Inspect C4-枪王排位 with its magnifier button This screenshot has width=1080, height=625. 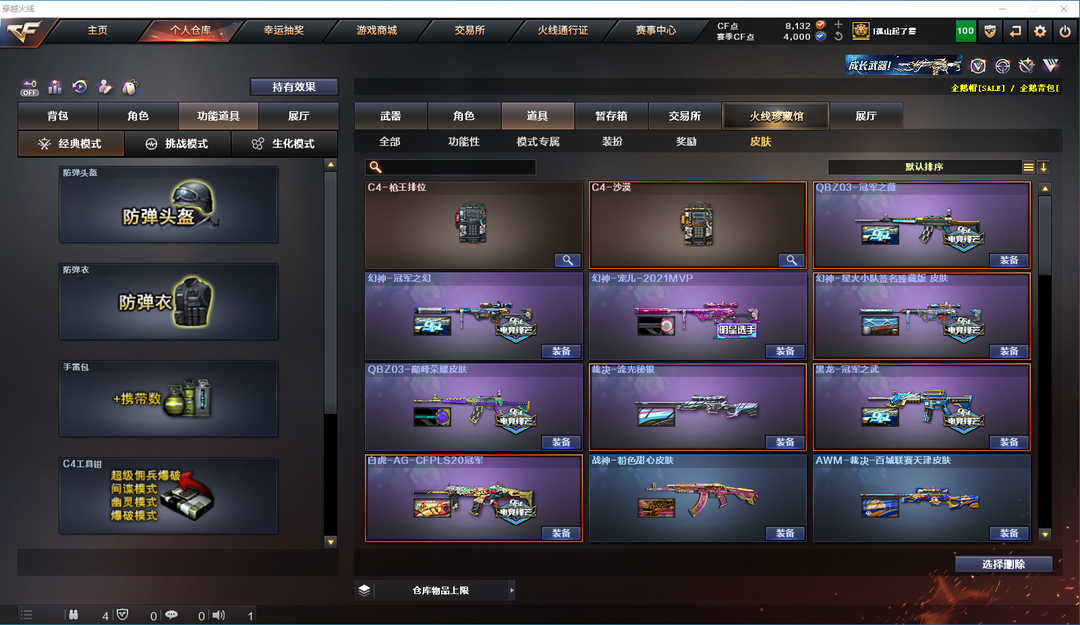tap(567, 260)
